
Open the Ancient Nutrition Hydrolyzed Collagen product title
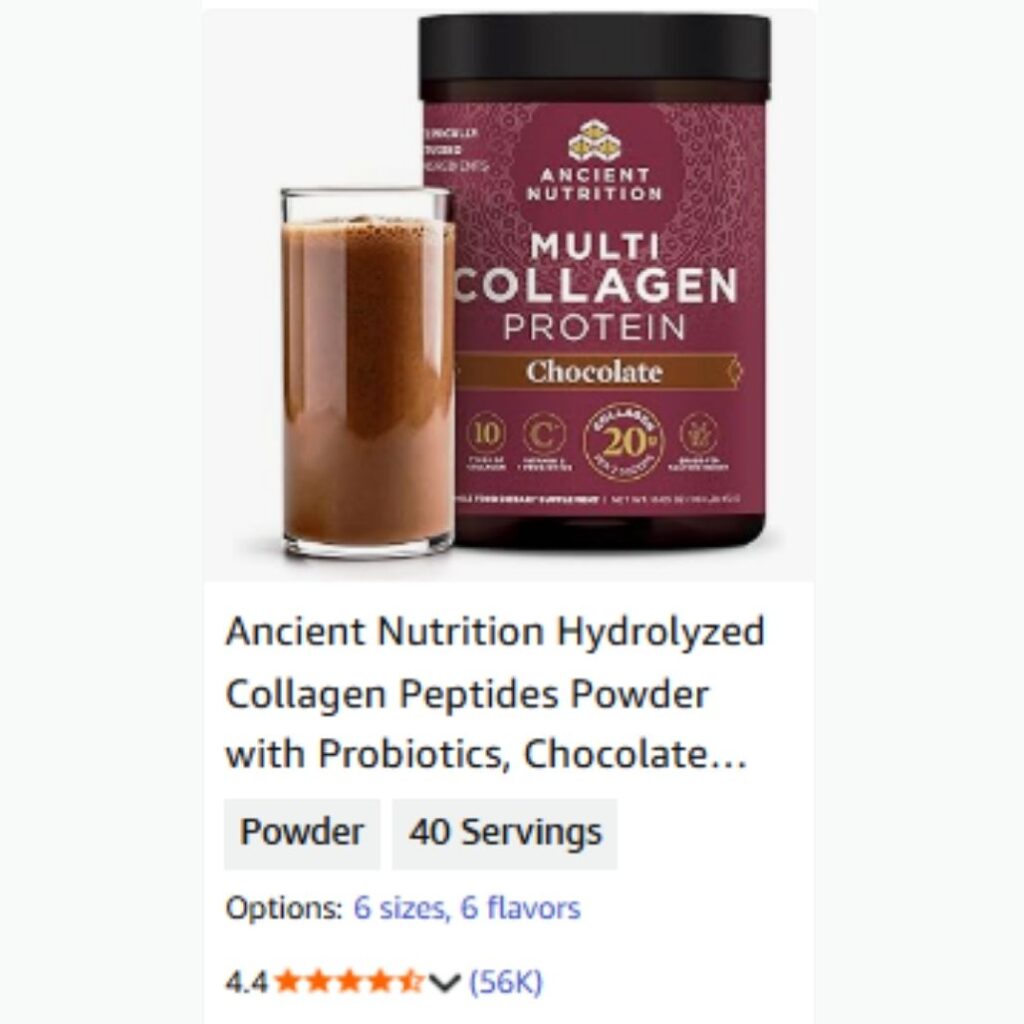[494, 693]
